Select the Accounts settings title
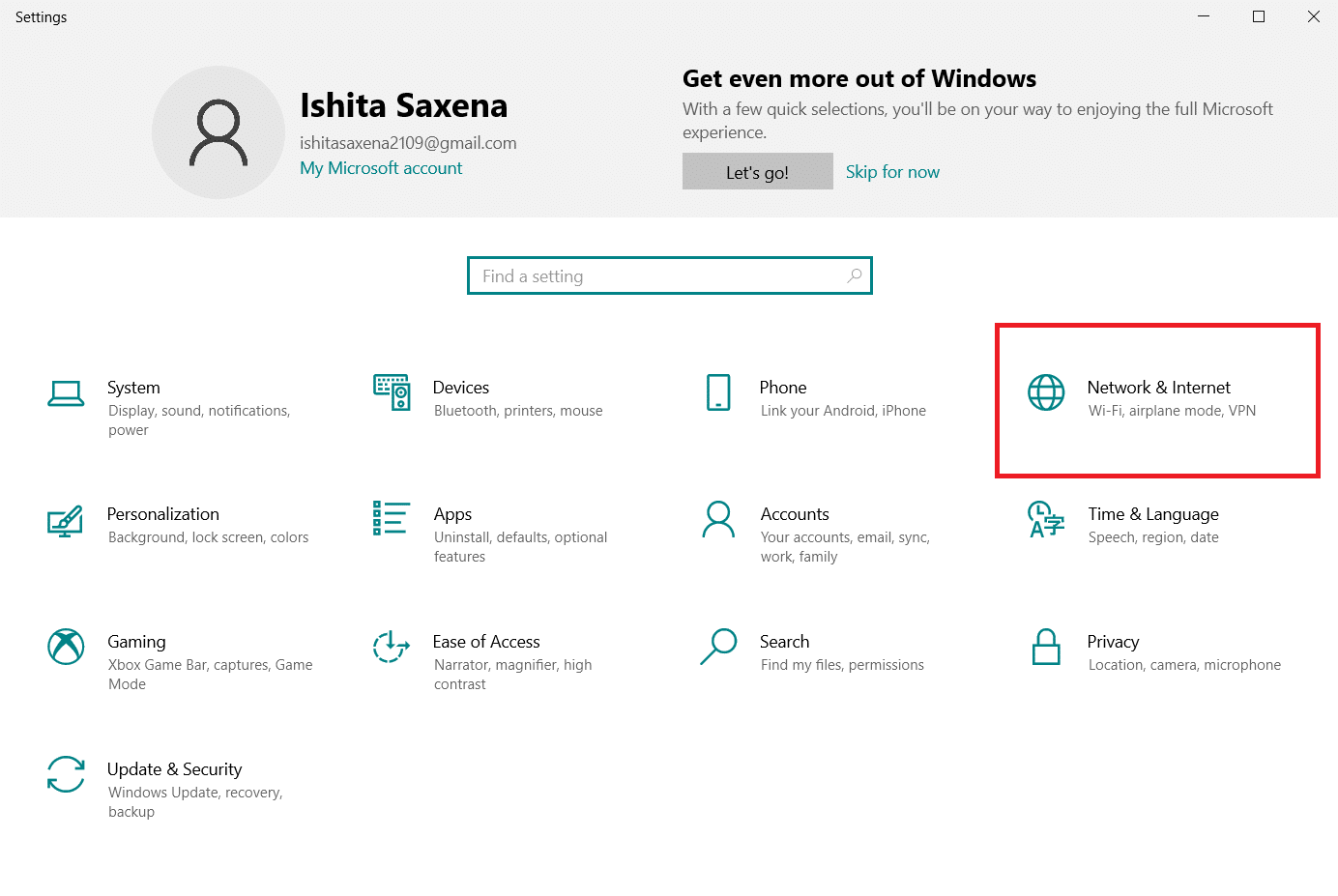The height and width of the screenshot is (896, 1338). pos(795,514)
